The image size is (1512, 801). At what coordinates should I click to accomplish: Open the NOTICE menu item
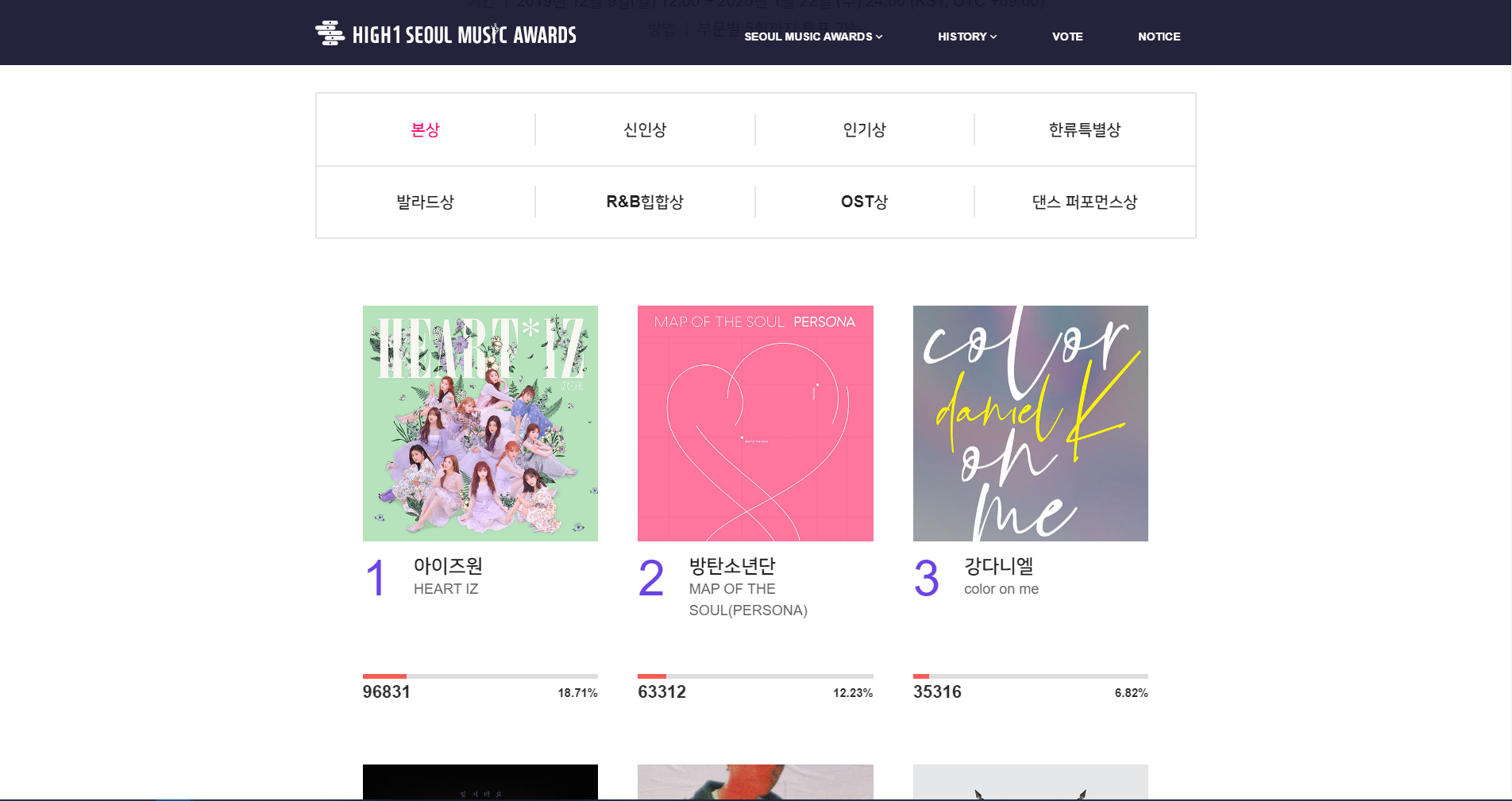coord(1159,37)
